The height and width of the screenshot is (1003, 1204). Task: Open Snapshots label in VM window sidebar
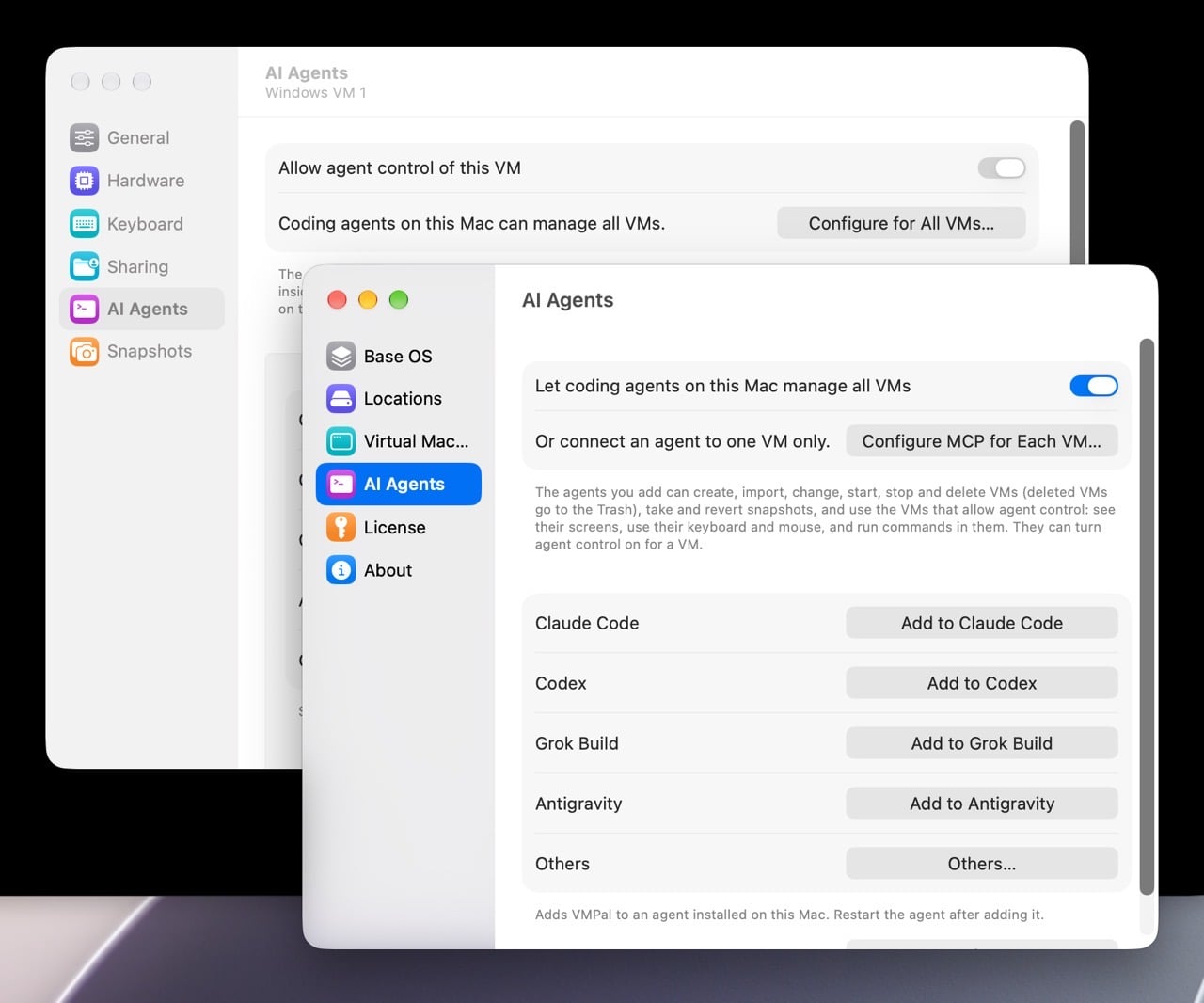pos(150,351)
